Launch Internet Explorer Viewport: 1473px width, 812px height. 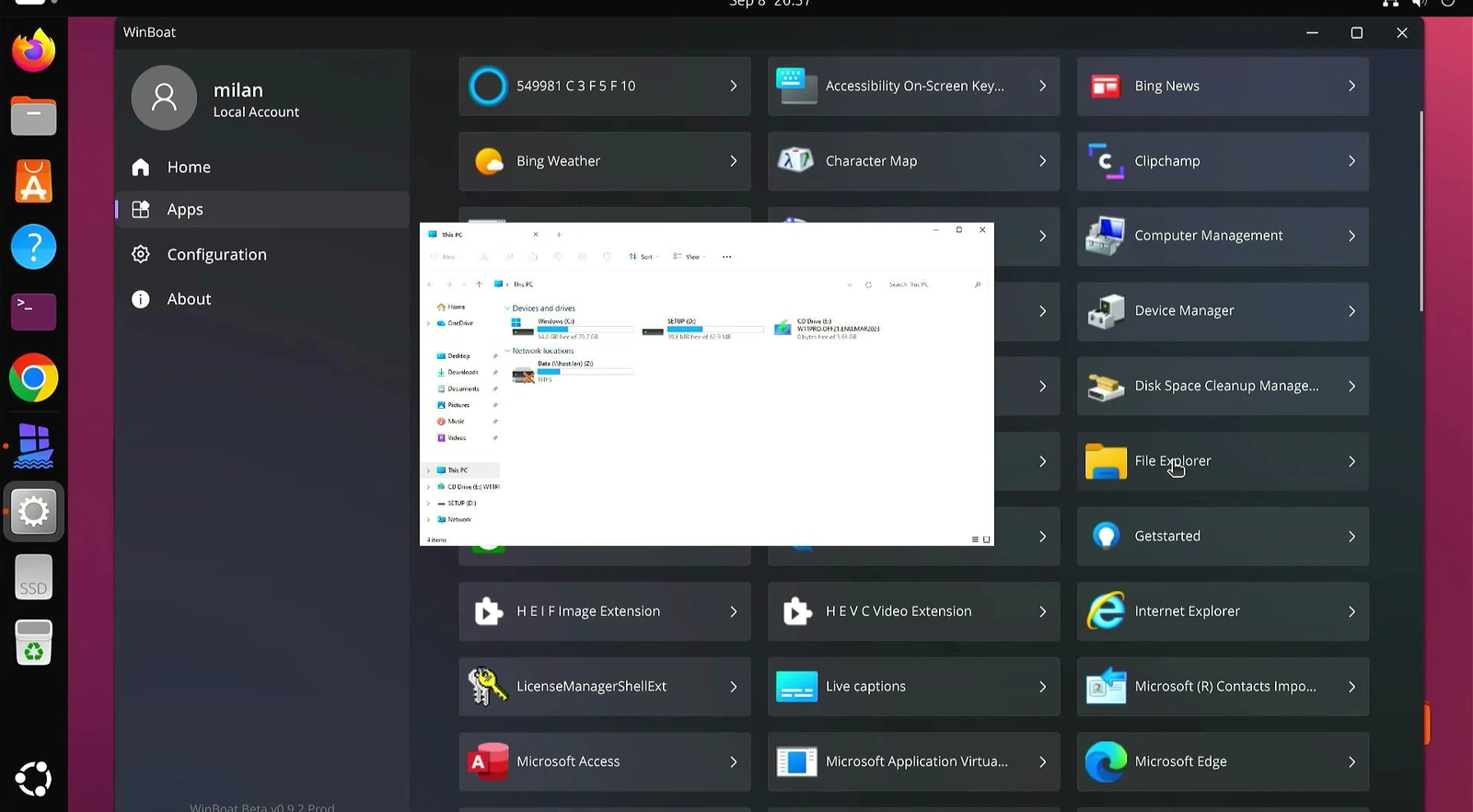point(1223,611)
